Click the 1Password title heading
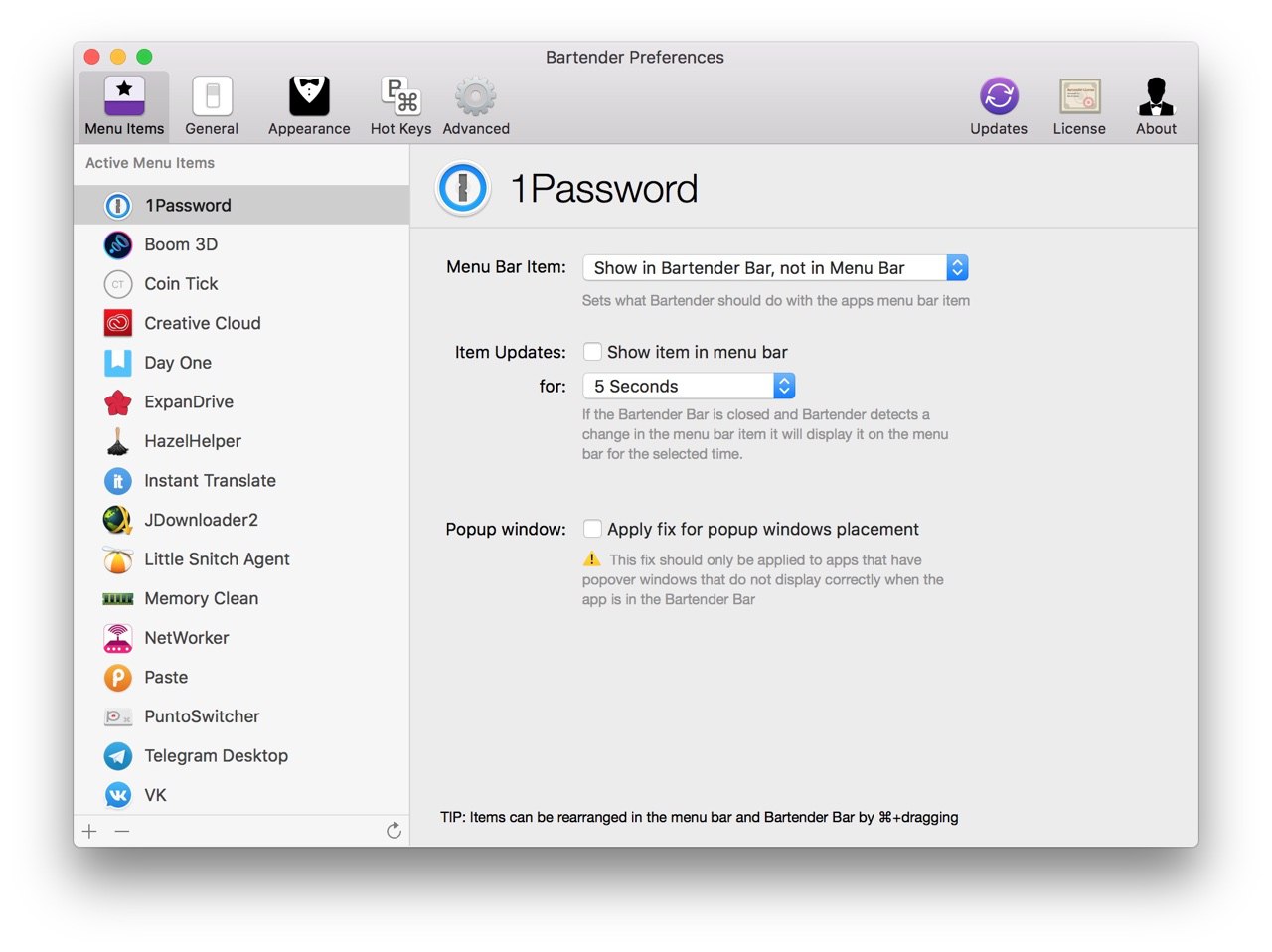This screenshot has height=952, width=1272. [604, 188]
